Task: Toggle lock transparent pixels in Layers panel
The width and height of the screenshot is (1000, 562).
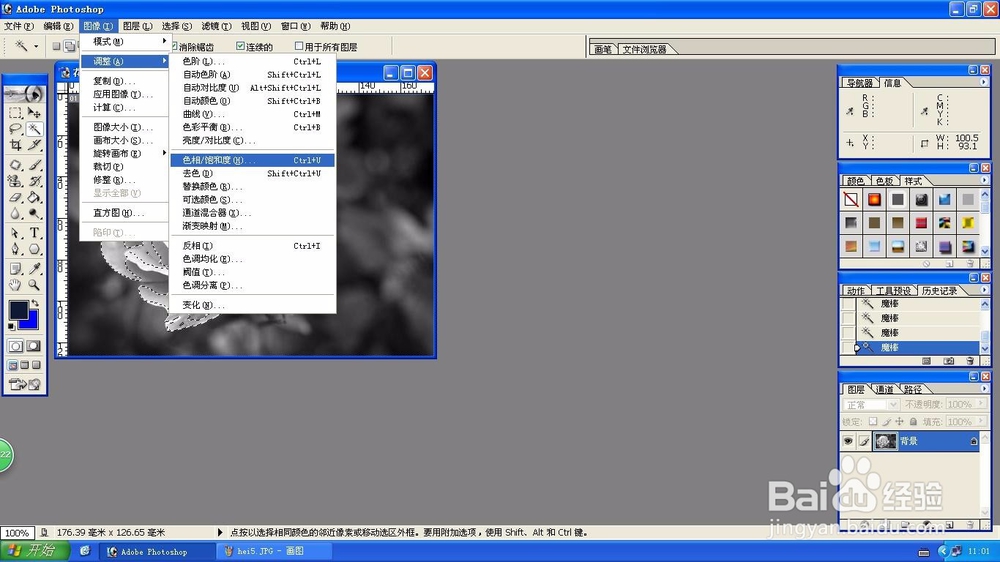Action: pos(873,422)
